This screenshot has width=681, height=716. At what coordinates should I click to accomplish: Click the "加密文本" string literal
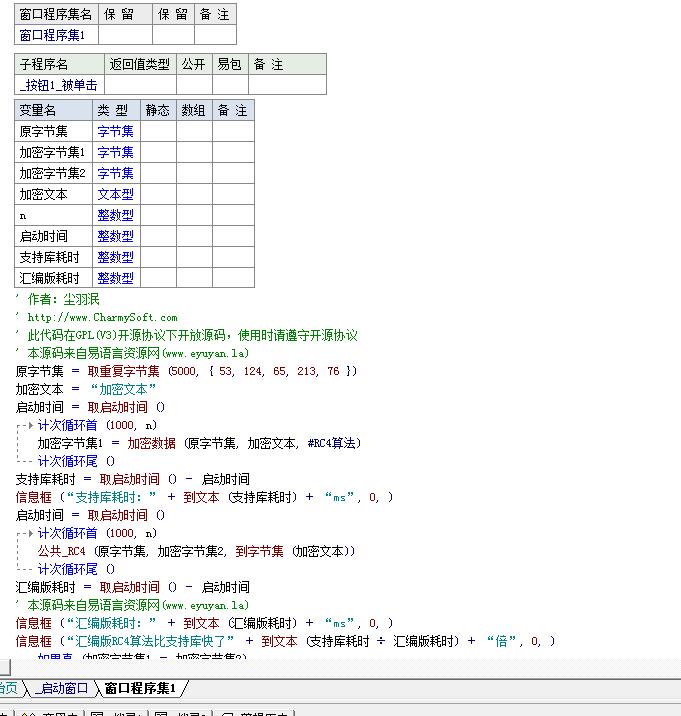(123, 389)
